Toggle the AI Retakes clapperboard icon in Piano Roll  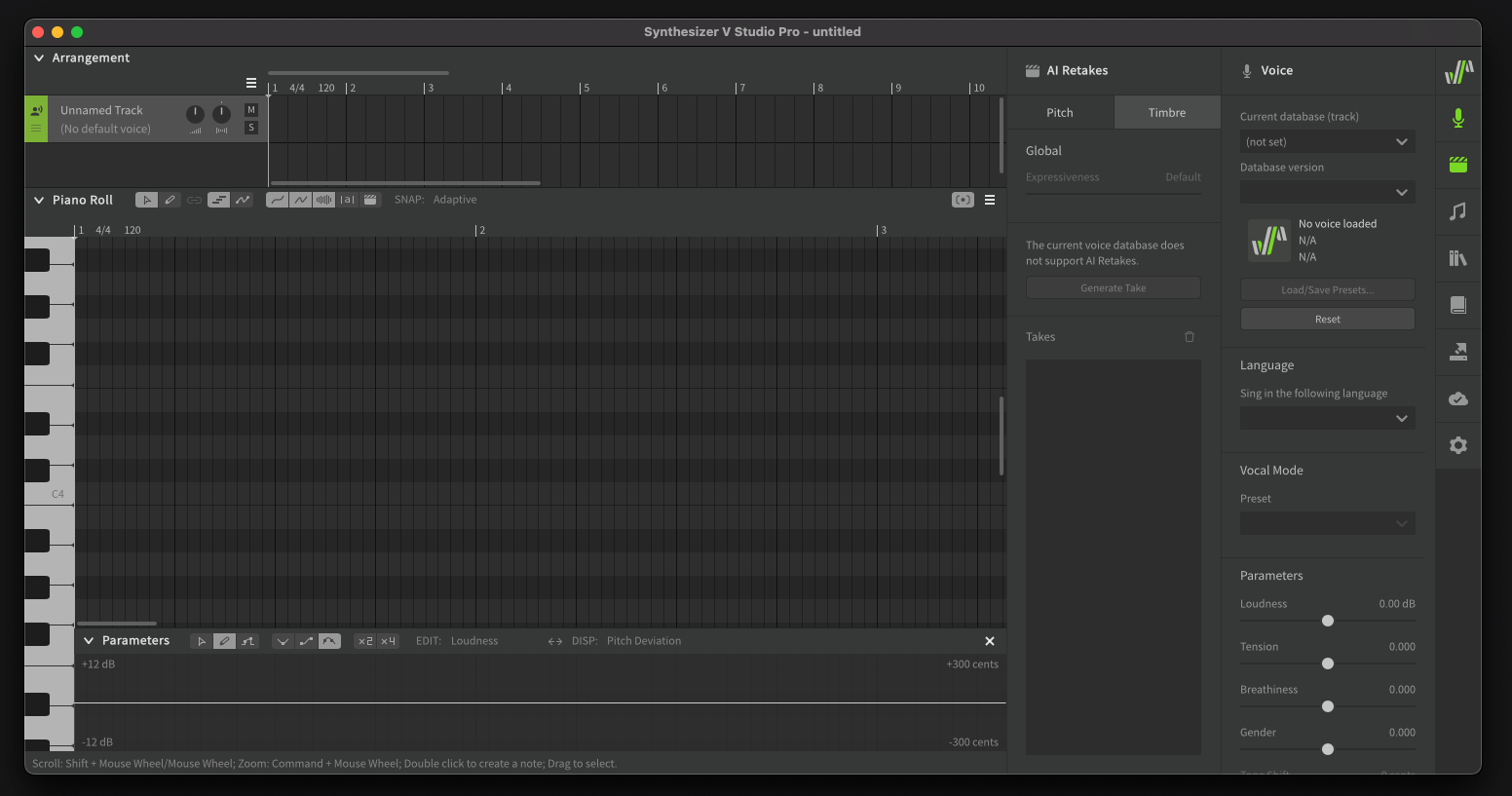[x=370, y=200]
